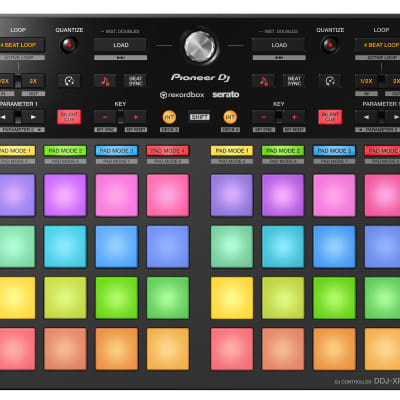Hit hot pink pad below left deck PAD MODE 4
This screenshot has height=400, width=400.
pos(168,195)
